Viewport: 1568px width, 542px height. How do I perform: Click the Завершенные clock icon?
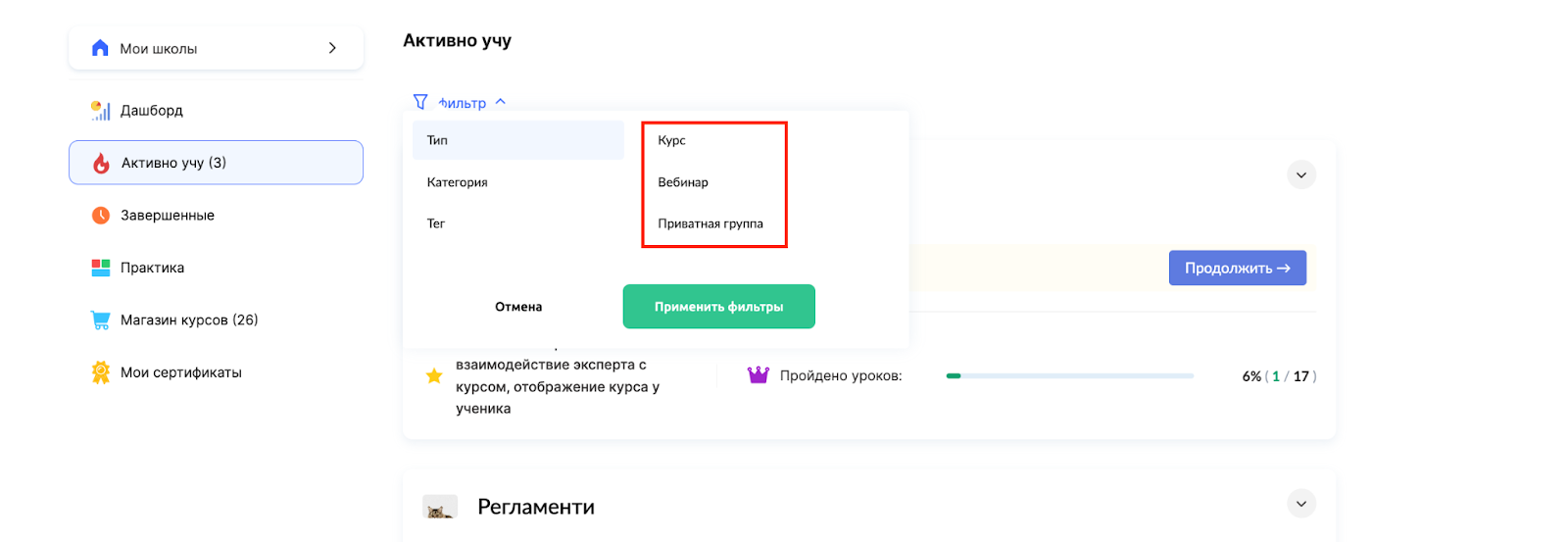coord(101,216)
